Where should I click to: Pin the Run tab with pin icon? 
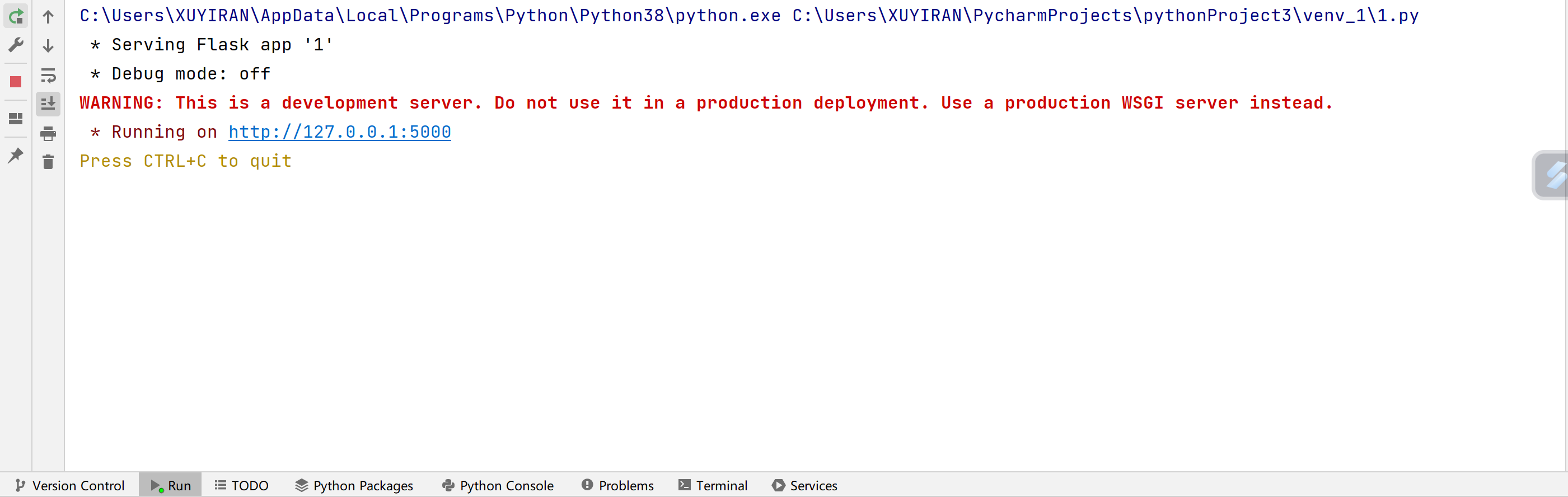click(x=16, y=155)
